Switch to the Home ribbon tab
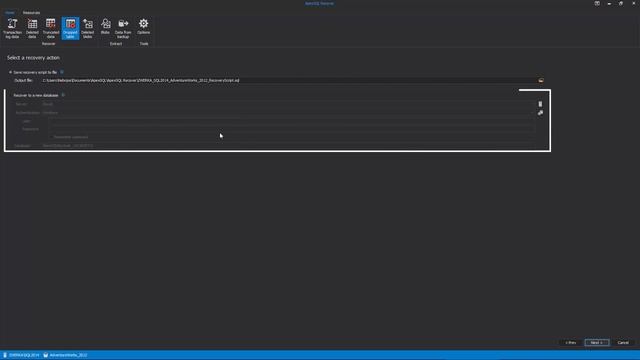This screenshot has width=640, height=360. 10,13
